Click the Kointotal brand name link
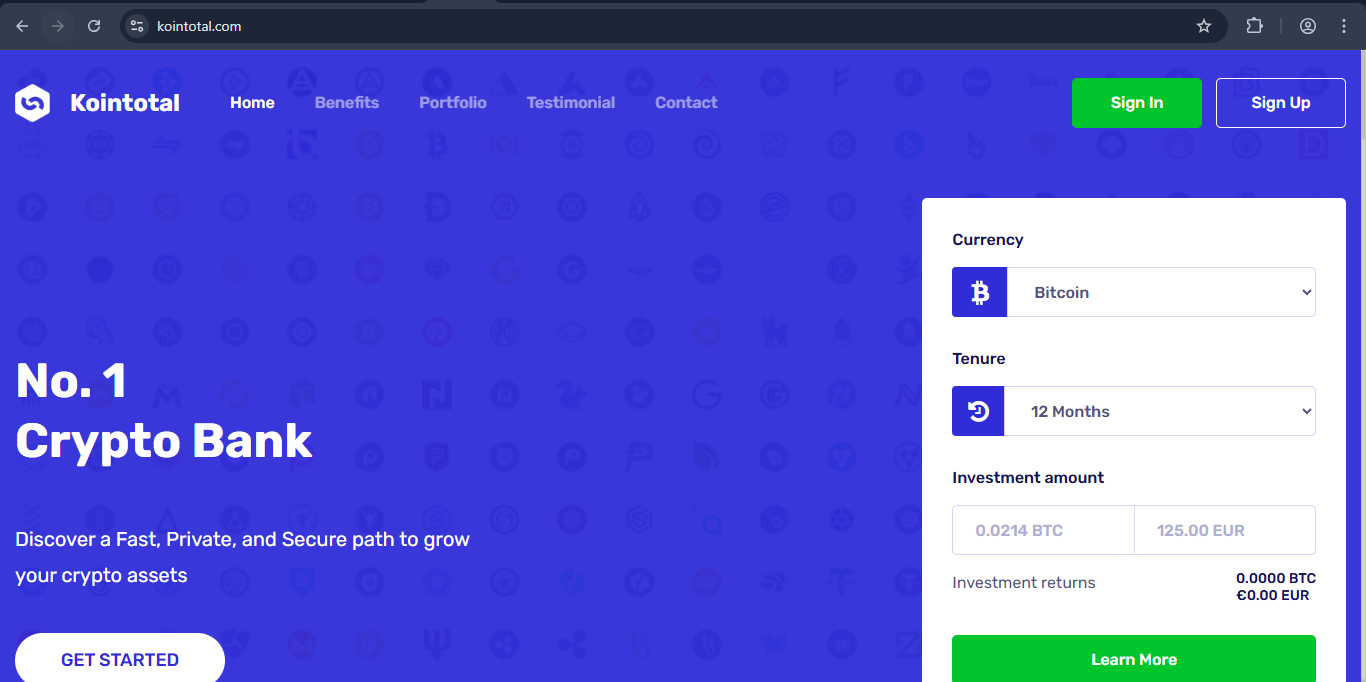This screenshot has width=1366, height=682. 125,102
